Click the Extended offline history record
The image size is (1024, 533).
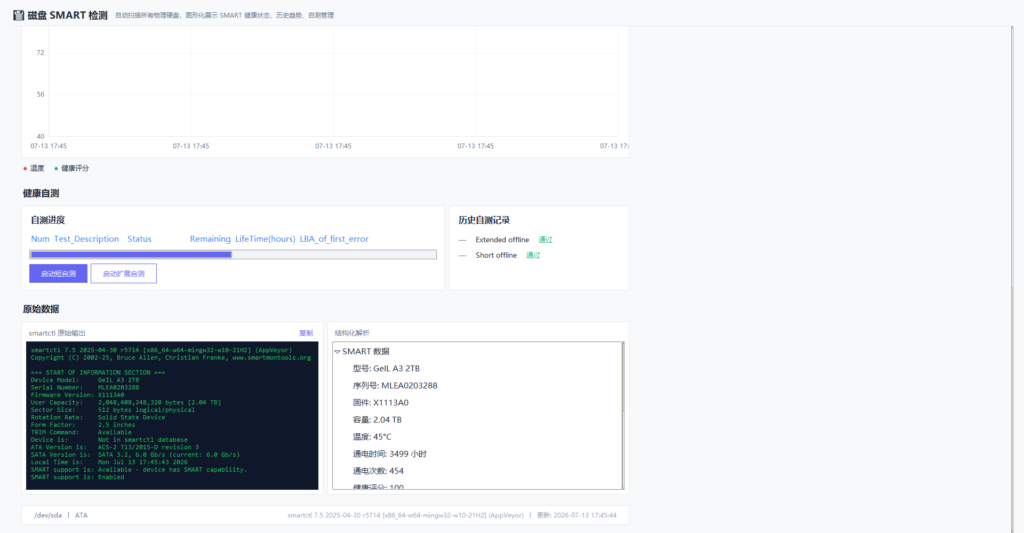coord(502,240)
